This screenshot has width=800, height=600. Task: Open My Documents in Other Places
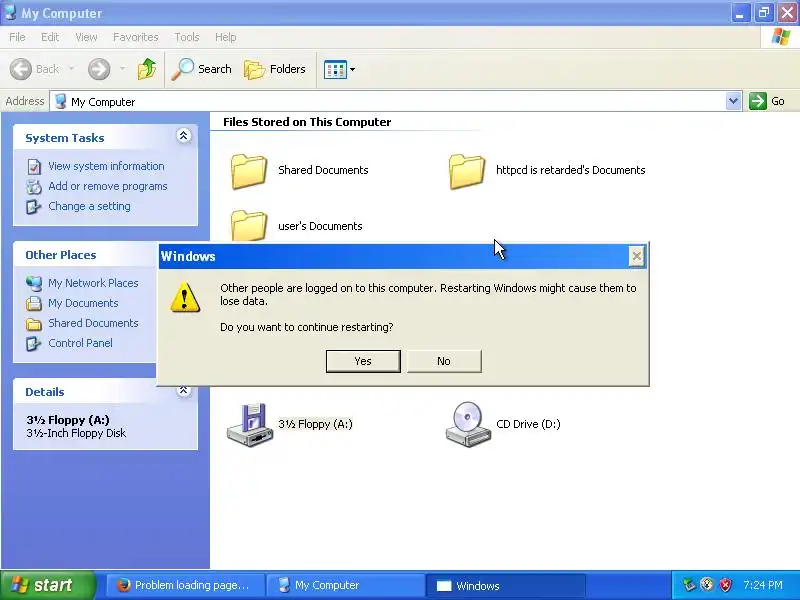[83, 303]
